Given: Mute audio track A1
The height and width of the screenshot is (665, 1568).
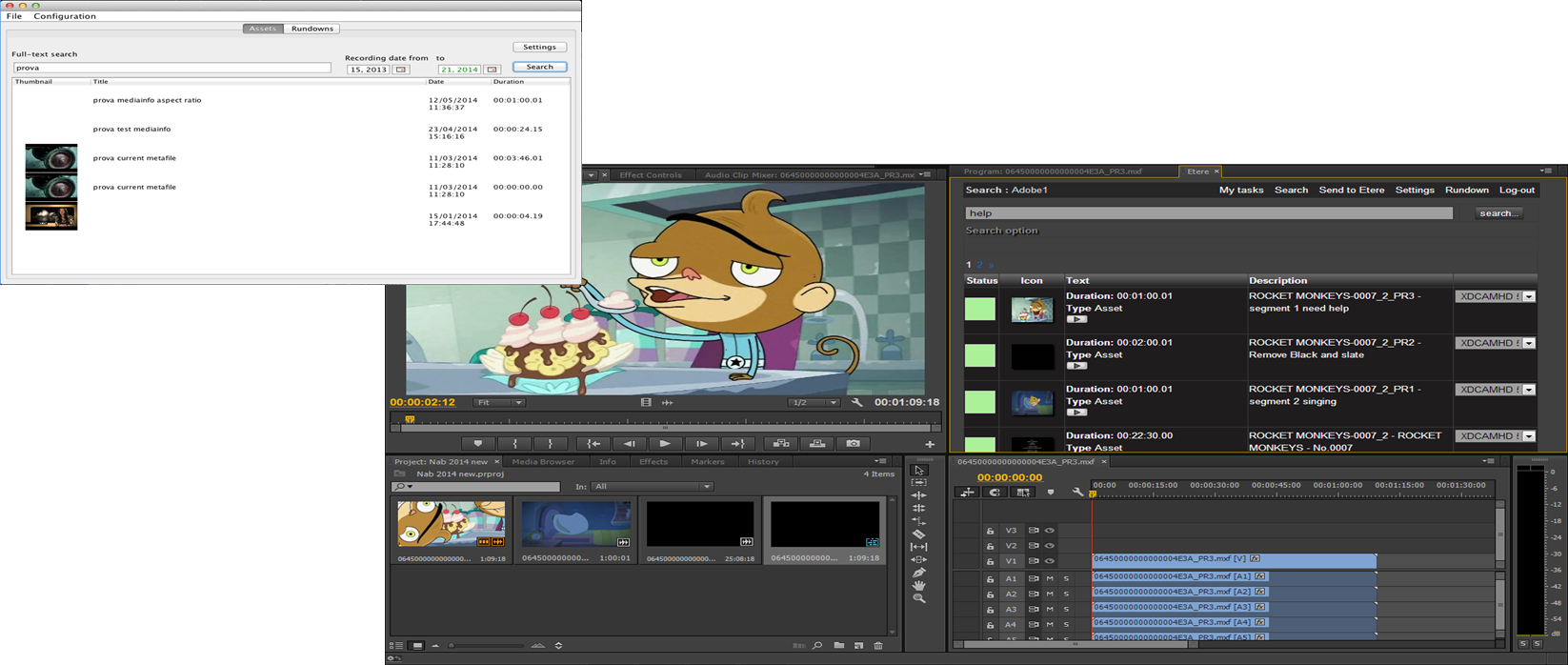Looking at the screenshot, I should 1050,578.
